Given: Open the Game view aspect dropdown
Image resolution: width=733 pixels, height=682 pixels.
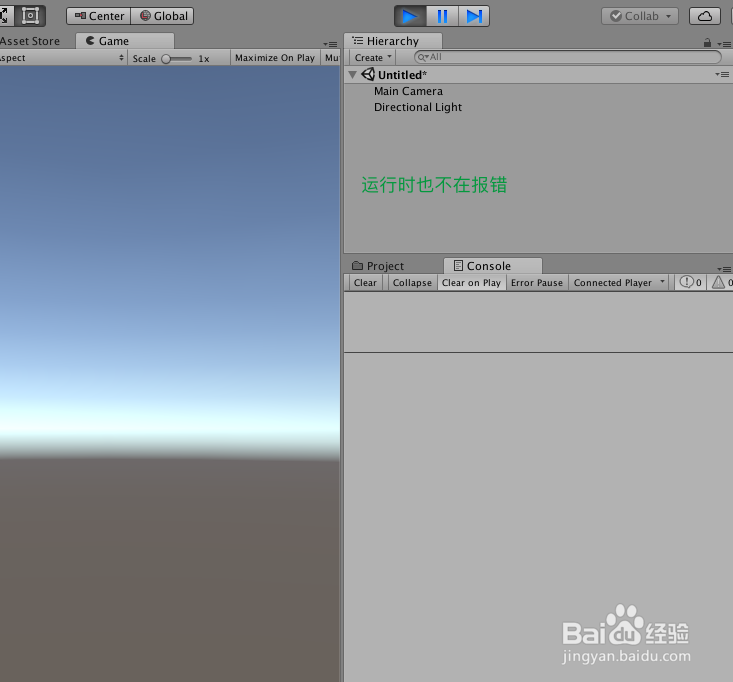Looking at the screenshot, I should coord(63,58).
